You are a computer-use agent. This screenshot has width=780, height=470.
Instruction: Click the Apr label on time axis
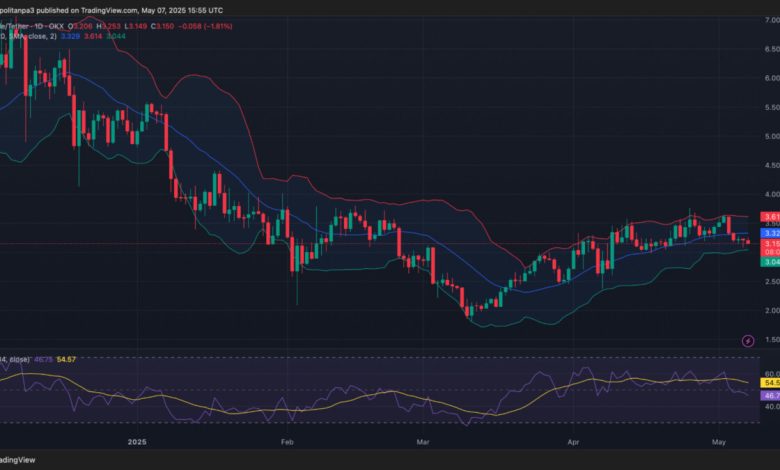573,442
